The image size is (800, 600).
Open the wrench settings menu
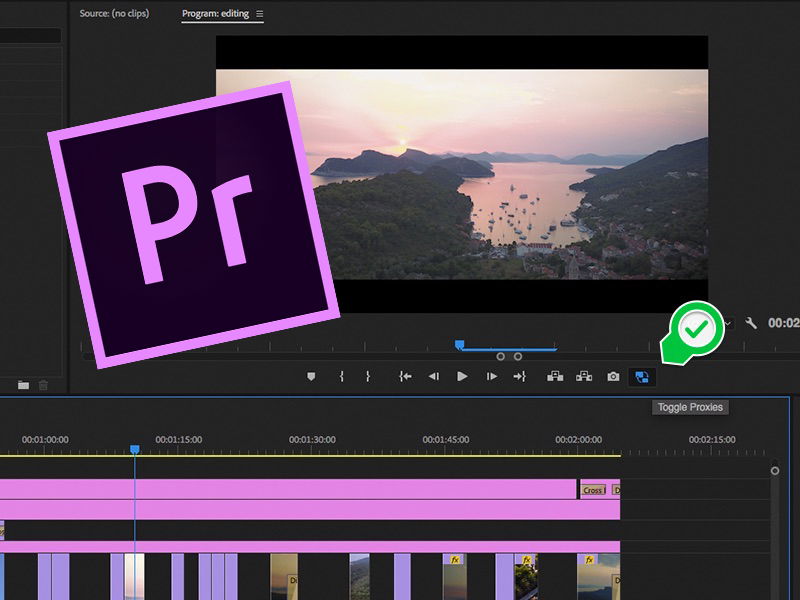[x=751, y=323]
